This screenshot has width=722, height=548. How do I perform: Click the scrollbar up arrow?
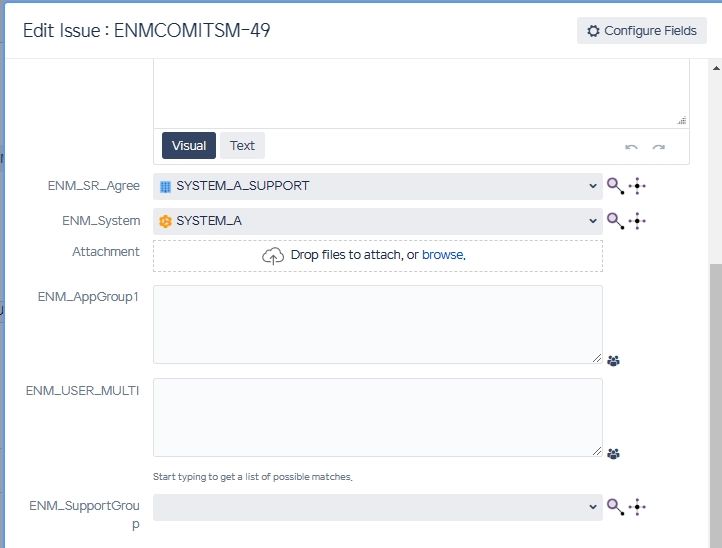click(x=716, y=68)
